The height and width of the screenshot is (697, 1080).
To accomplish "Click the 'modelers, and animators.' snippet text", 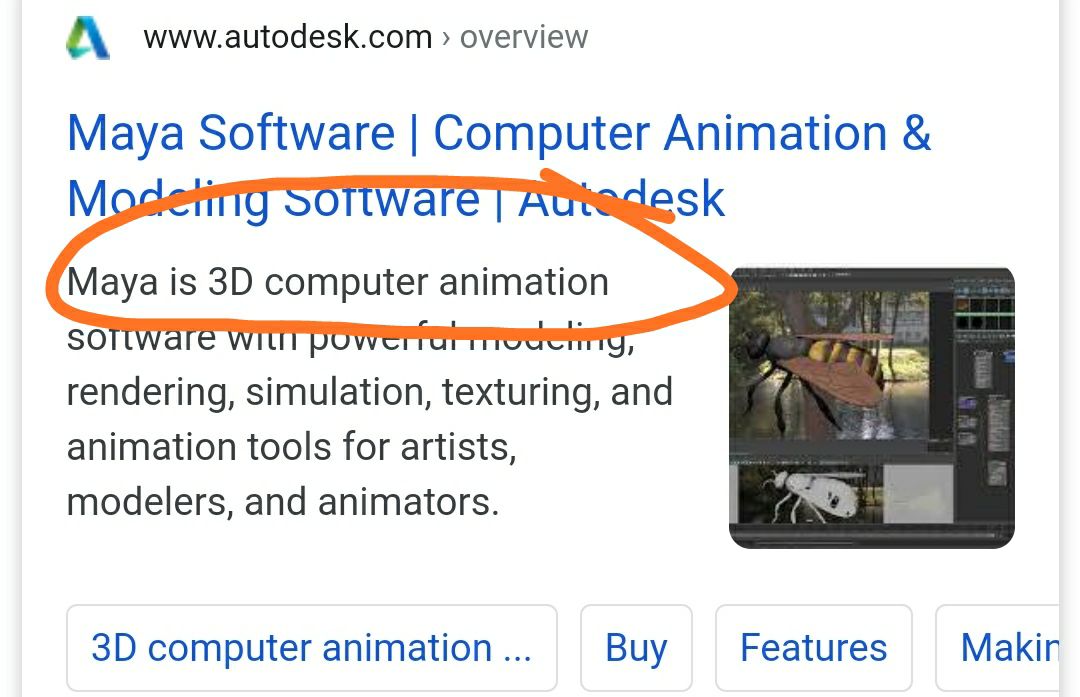I will (x=282, y=502).
